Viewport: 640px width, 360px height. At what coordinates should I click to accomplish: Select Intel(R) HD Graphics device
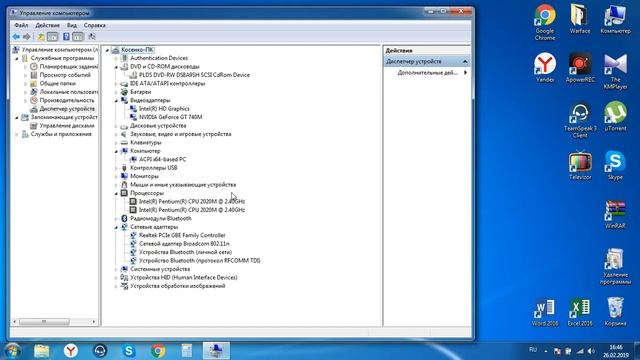tap(164, 109)
